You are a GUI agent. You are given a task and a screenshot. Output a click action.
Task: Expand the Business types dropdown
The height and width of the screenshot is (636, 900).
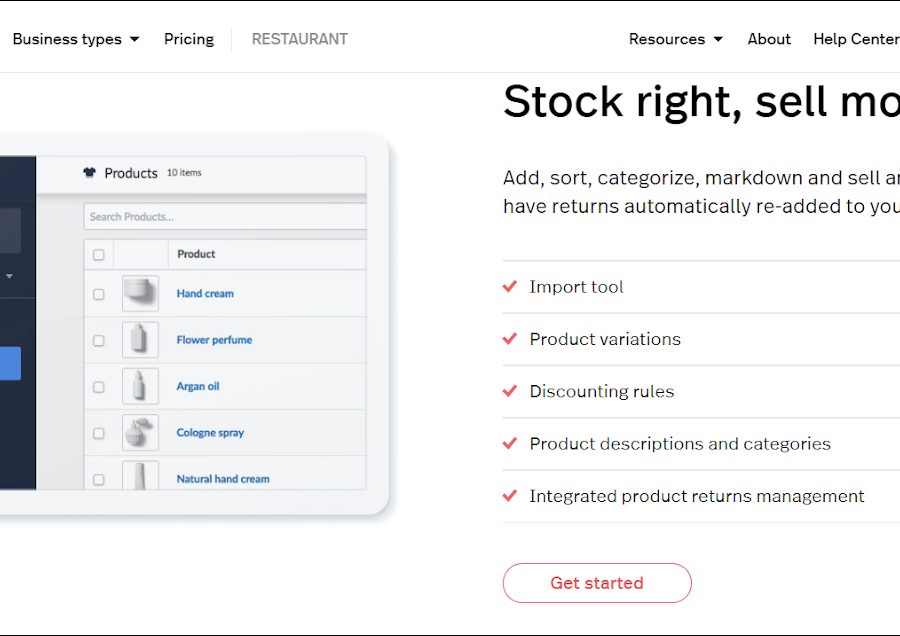pos(76,39)
